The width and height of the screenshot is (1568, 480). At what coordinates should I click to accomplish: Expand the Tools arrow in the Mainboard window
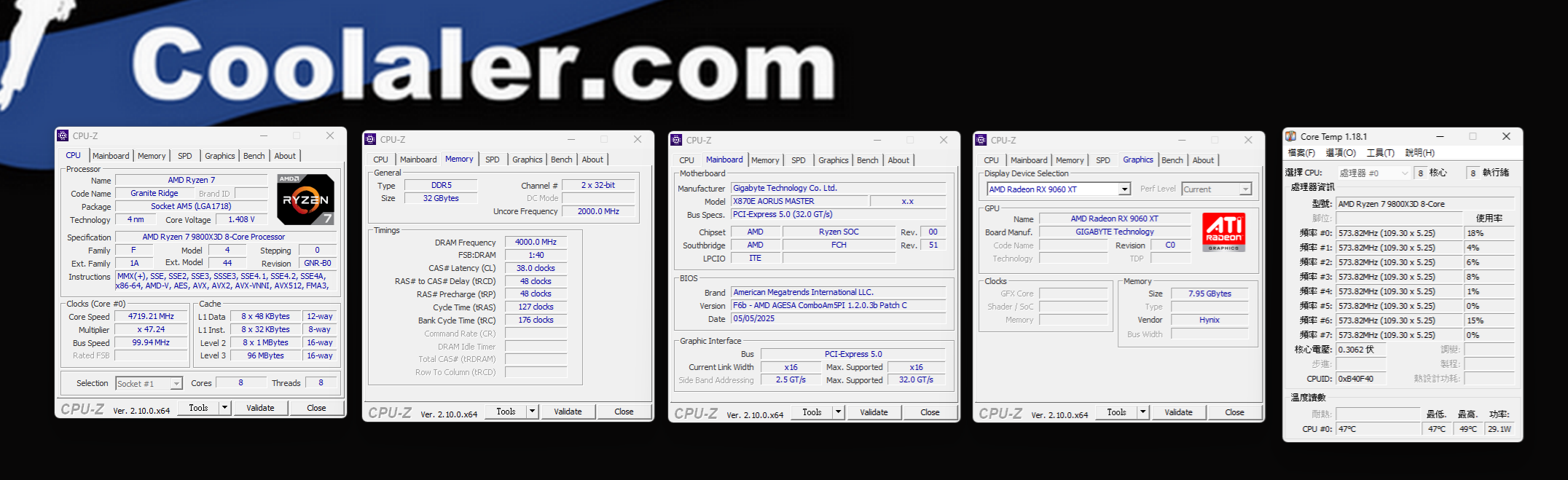tap(838, 412)
